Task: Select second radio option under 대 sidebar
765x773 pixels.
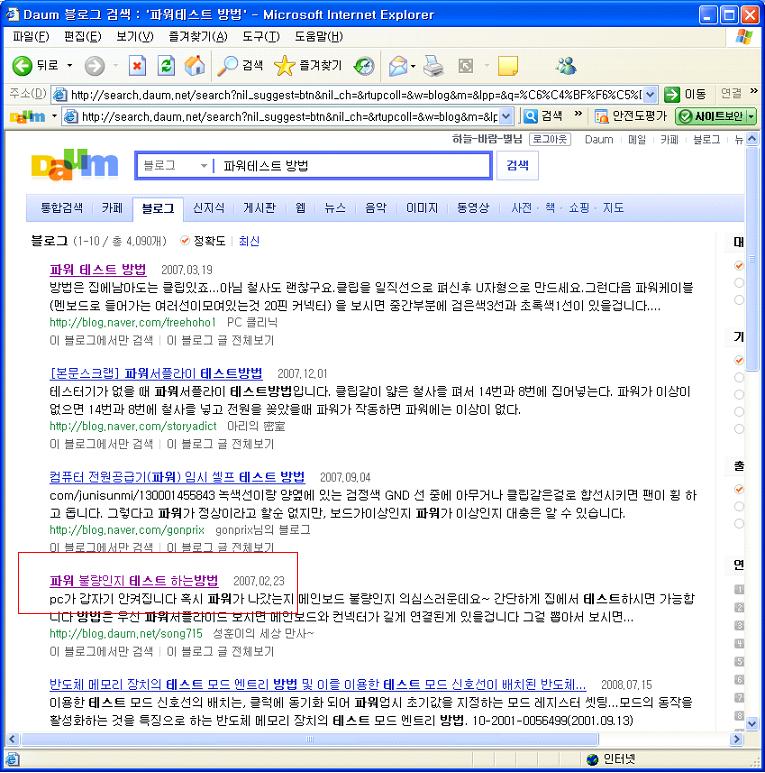Action: [x=738, y=282]
